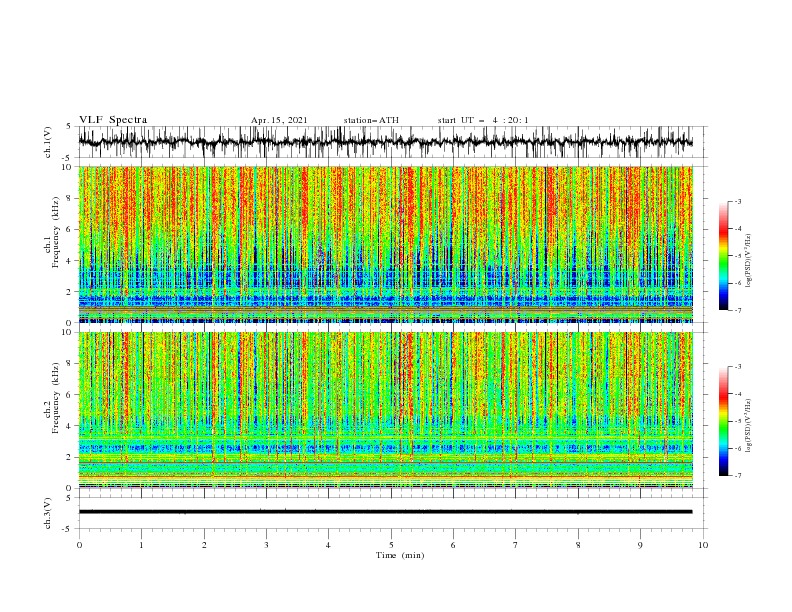Click the "Time (min)" axis title
The image size is (792, 612).
(400, 555)
